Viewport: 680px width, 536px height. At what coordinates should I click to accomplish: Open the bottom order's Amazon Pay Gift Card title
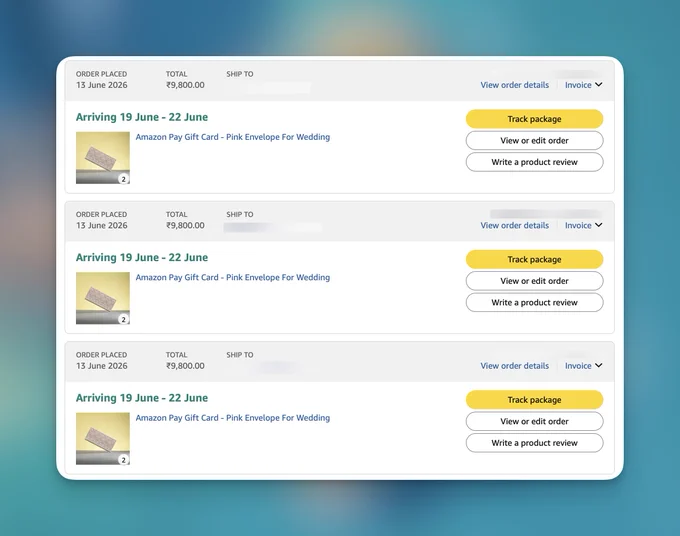(232, 418)
